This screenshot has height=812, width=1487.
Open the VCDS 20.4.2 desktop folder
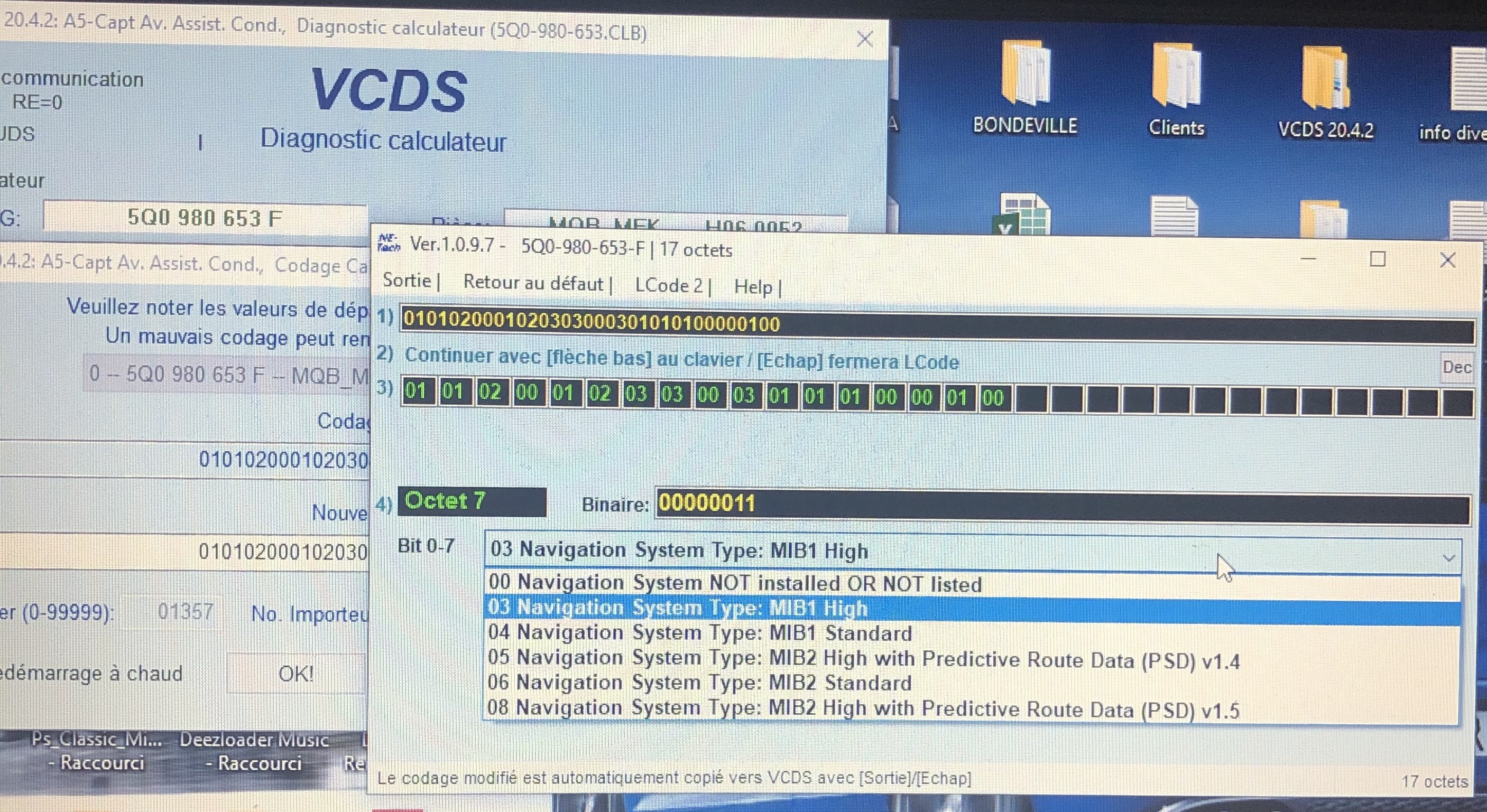pos(1326,92)
